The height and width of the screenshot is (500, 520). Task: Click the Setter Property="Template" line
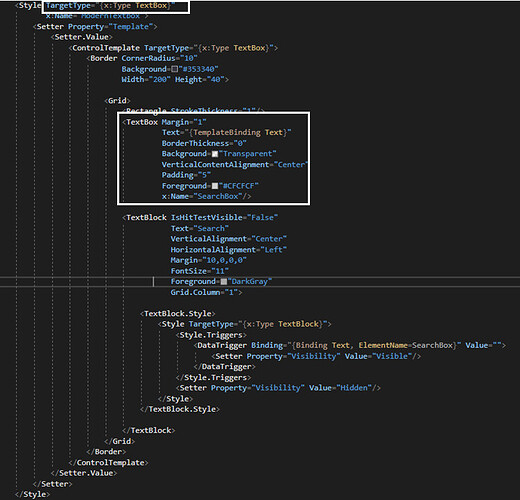click(95, 27)
